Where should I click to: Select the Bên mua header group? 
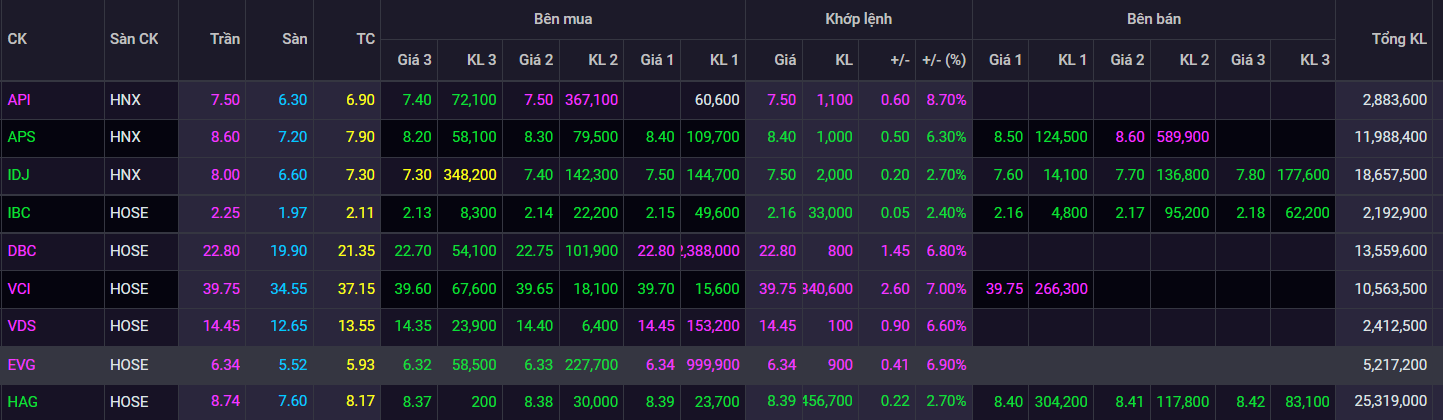click(x=562, y=19)
